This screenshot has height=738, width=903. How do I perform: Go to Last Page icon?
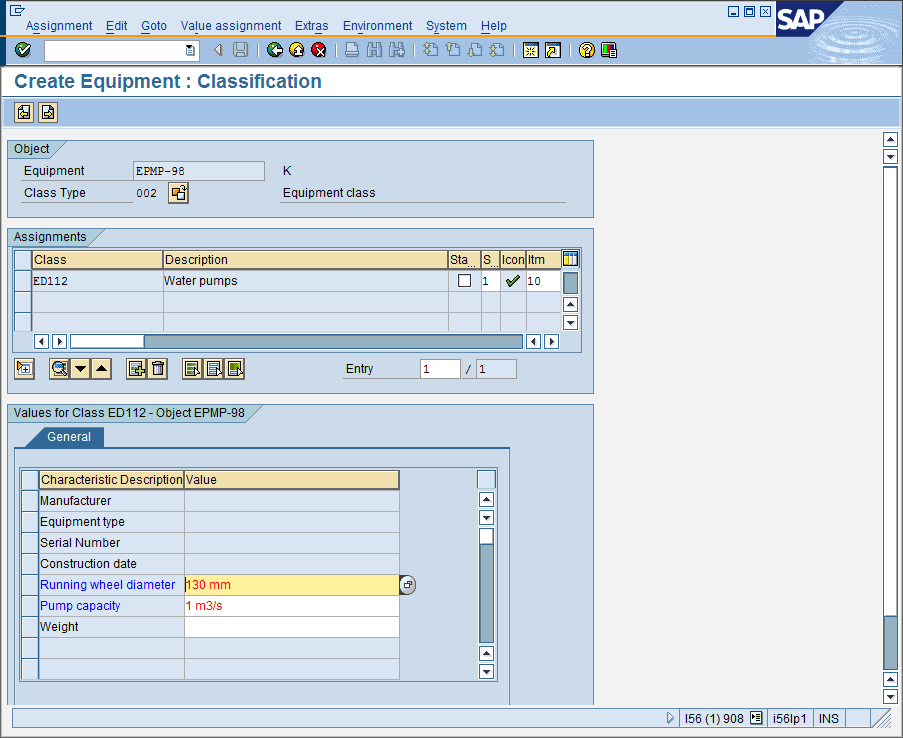(x=497, y=50)
